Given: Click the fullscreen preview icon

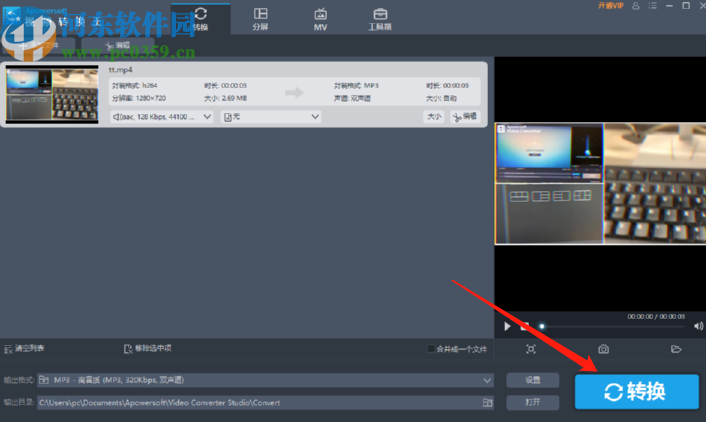Looking at the screenshot, I should tap(531, 349).
